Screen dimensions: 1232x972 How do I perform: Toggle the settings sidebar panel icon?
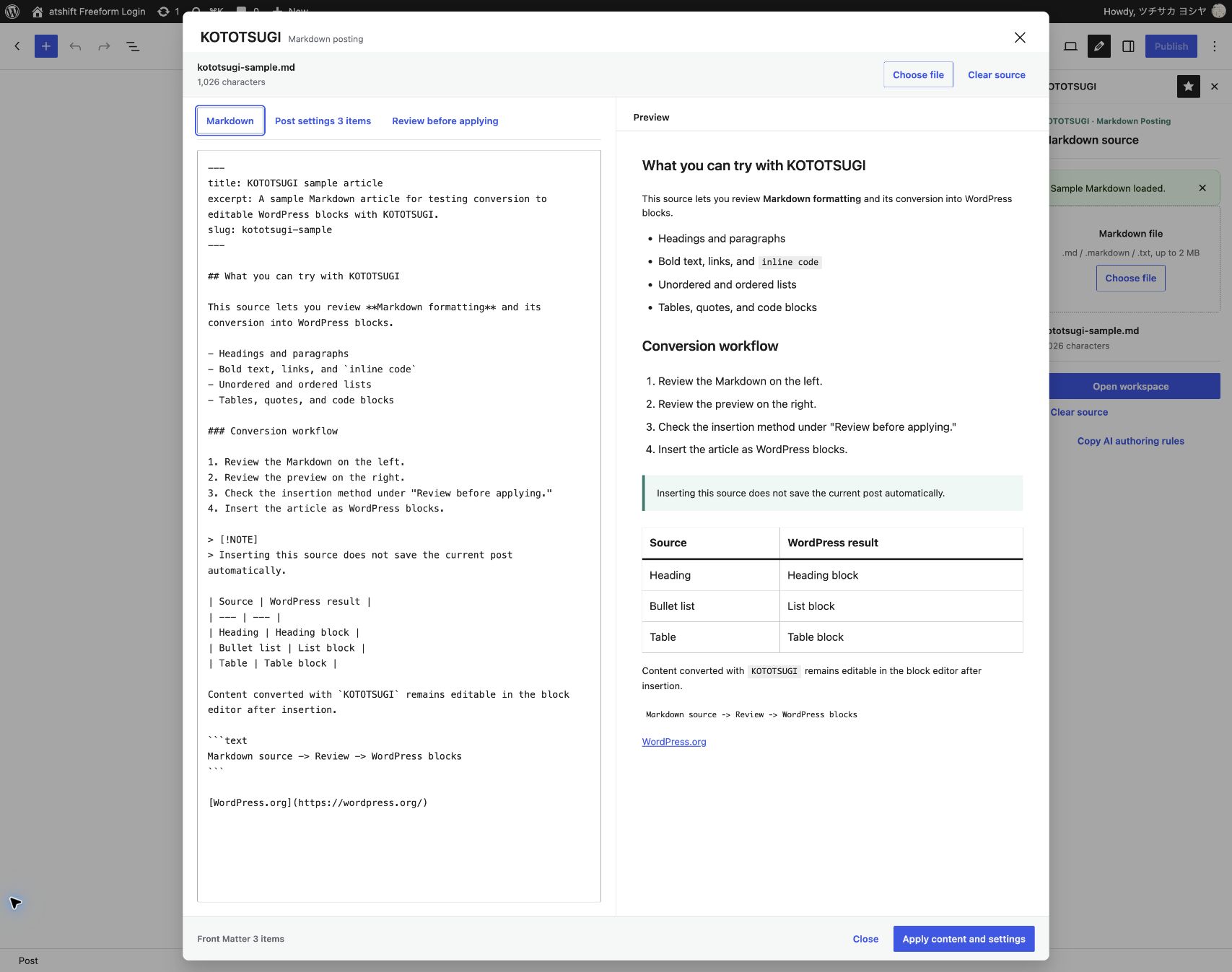point(1128,46)
